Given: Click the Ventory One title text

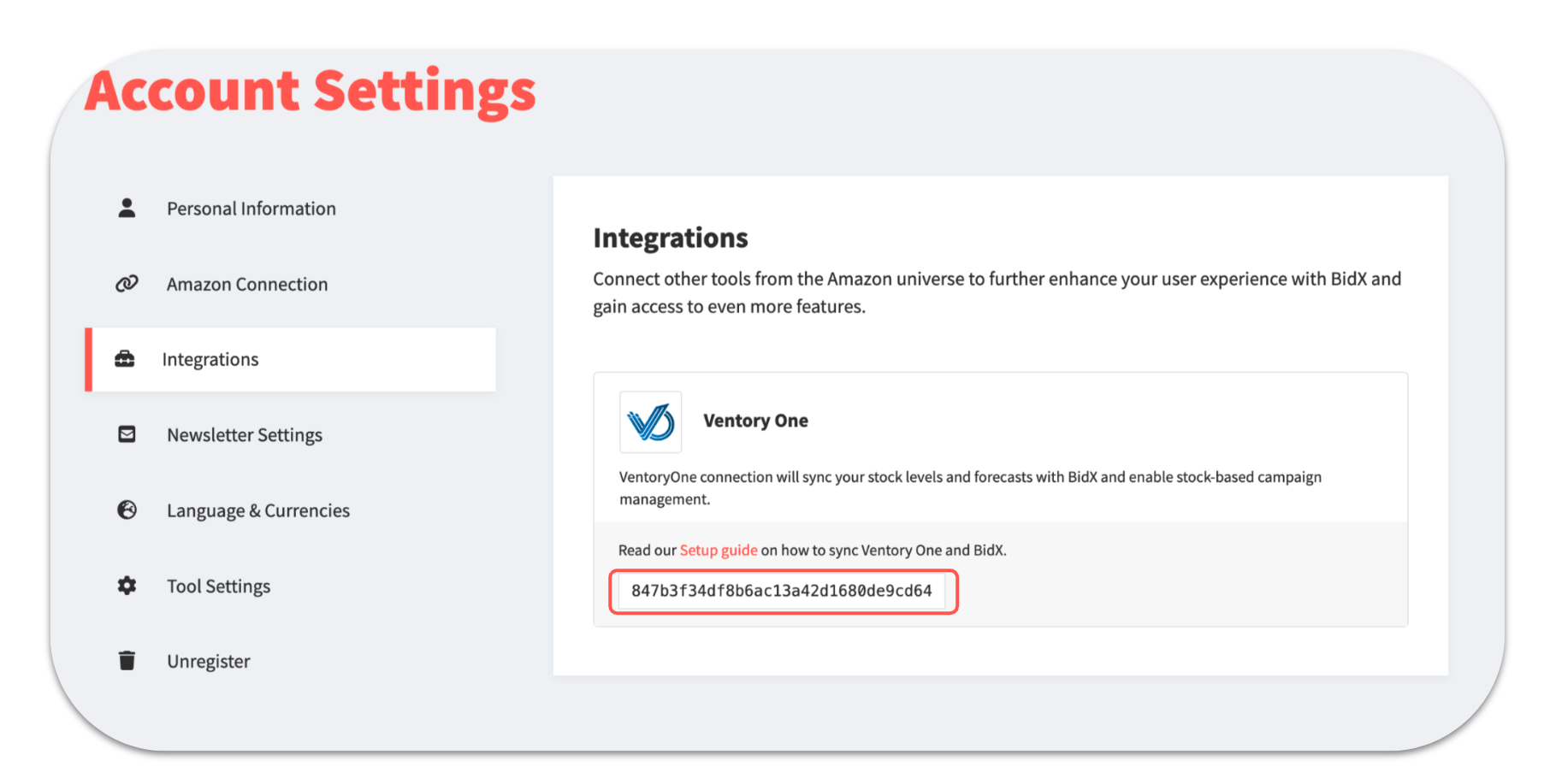Looking at the screenshot, I should coord(755,421).
